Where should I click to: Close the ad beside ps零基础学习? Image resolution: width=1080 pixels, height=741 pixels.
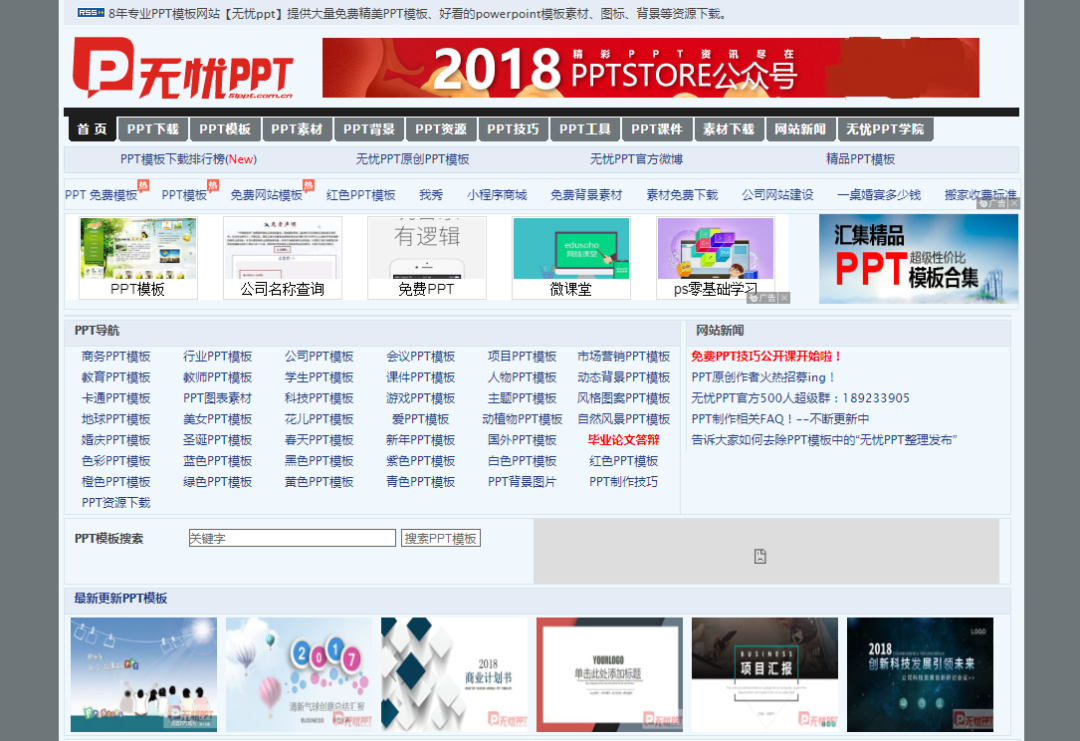click(785, 298)
